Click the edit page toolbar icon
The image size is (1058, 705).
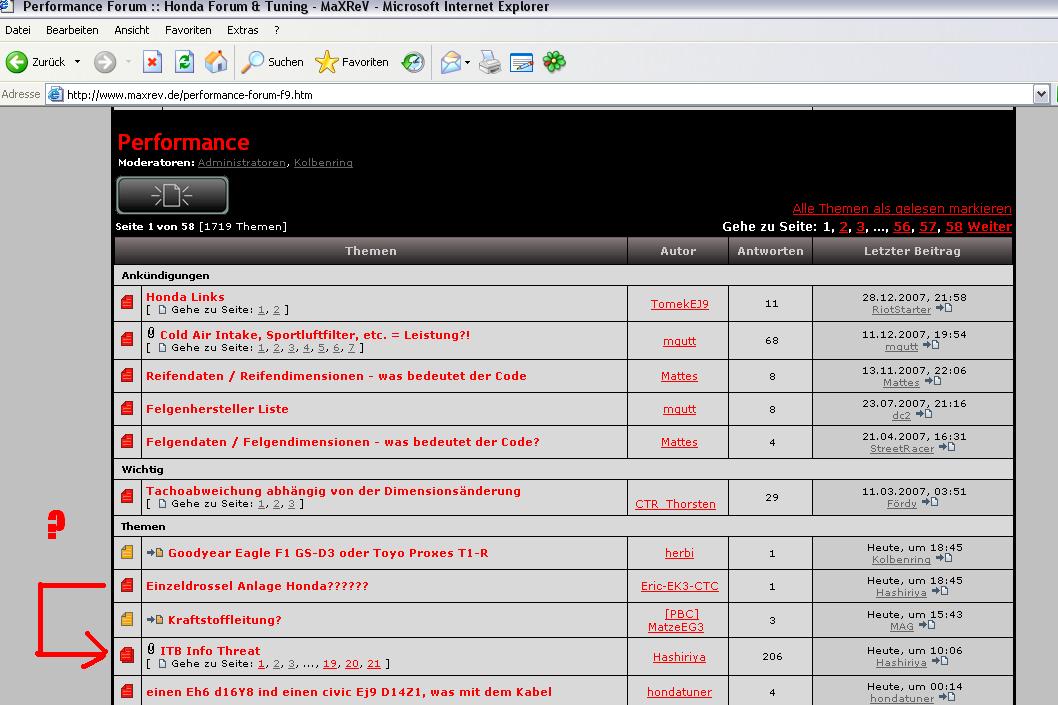tap(522, 62)
